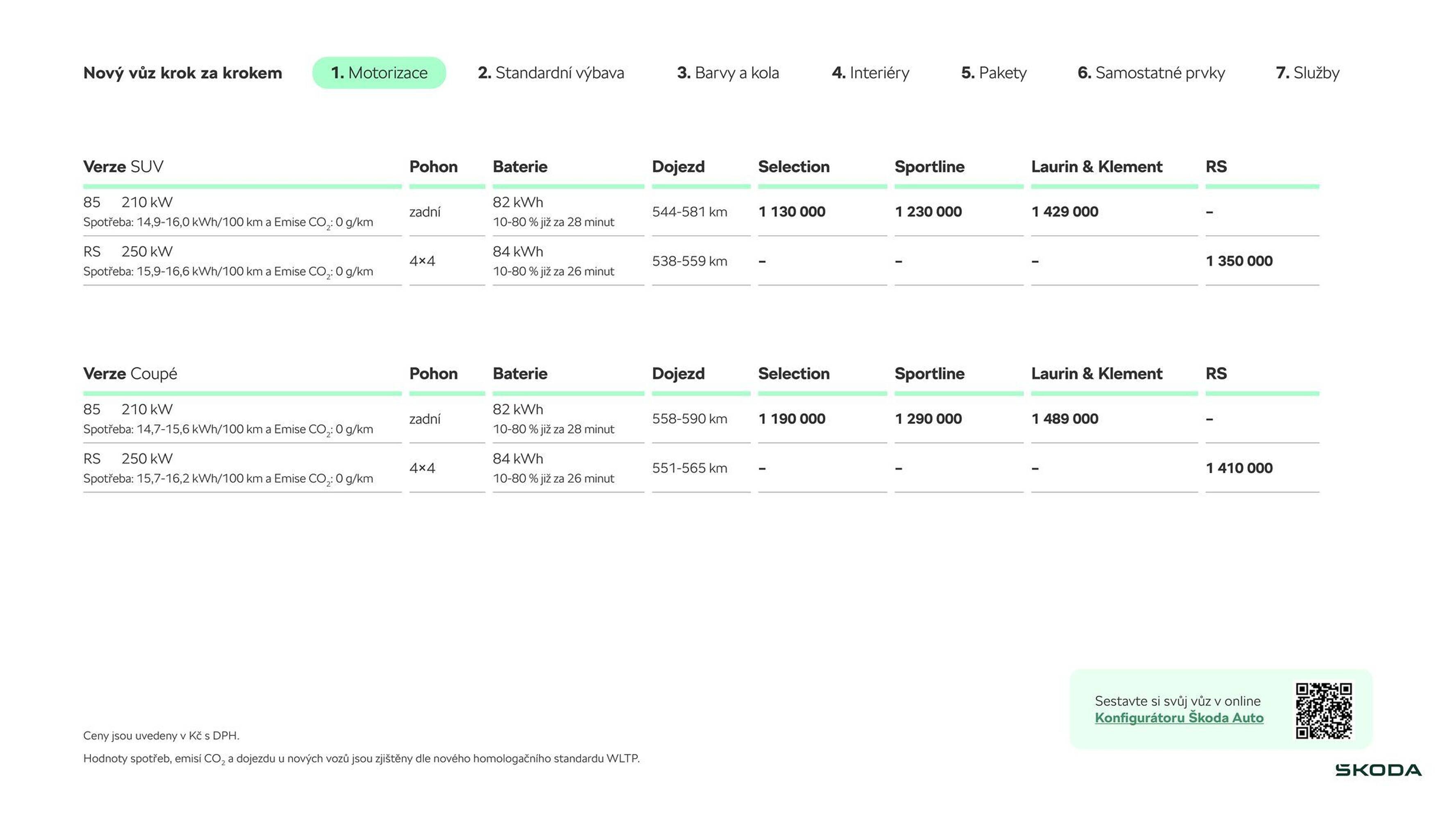Select Coupé Sportline price 1 290 000
This screenshot has width=1456, height=819.
(928, 419)
